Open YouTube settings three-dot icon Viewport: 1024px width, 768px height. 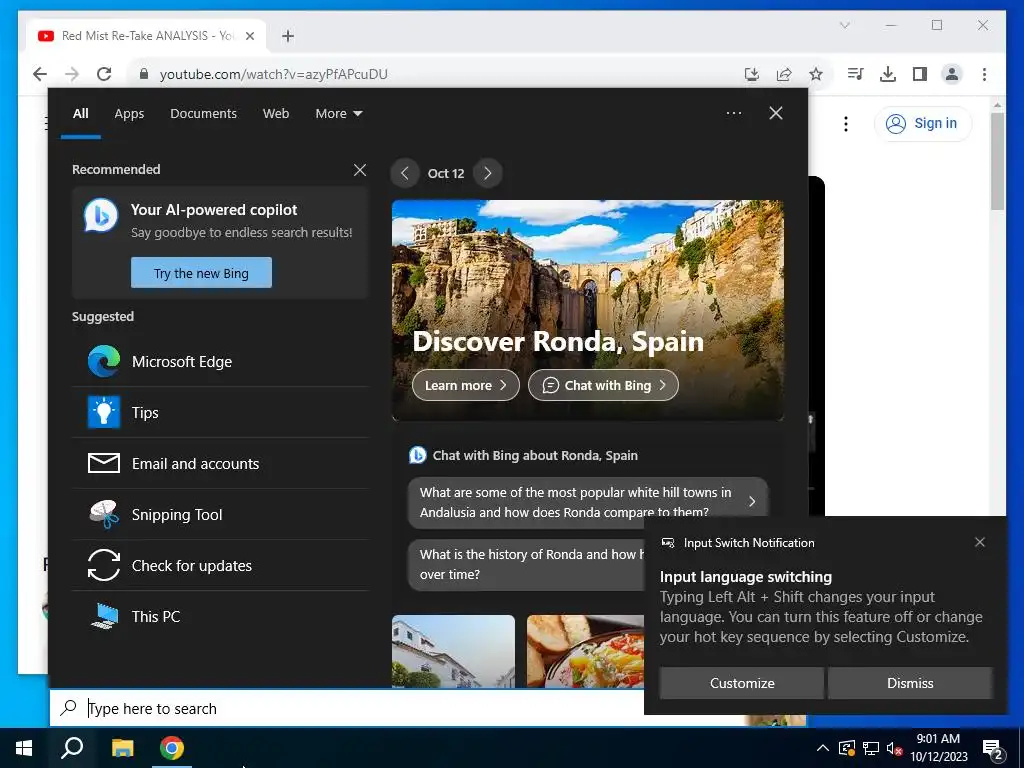pos(846,123)
